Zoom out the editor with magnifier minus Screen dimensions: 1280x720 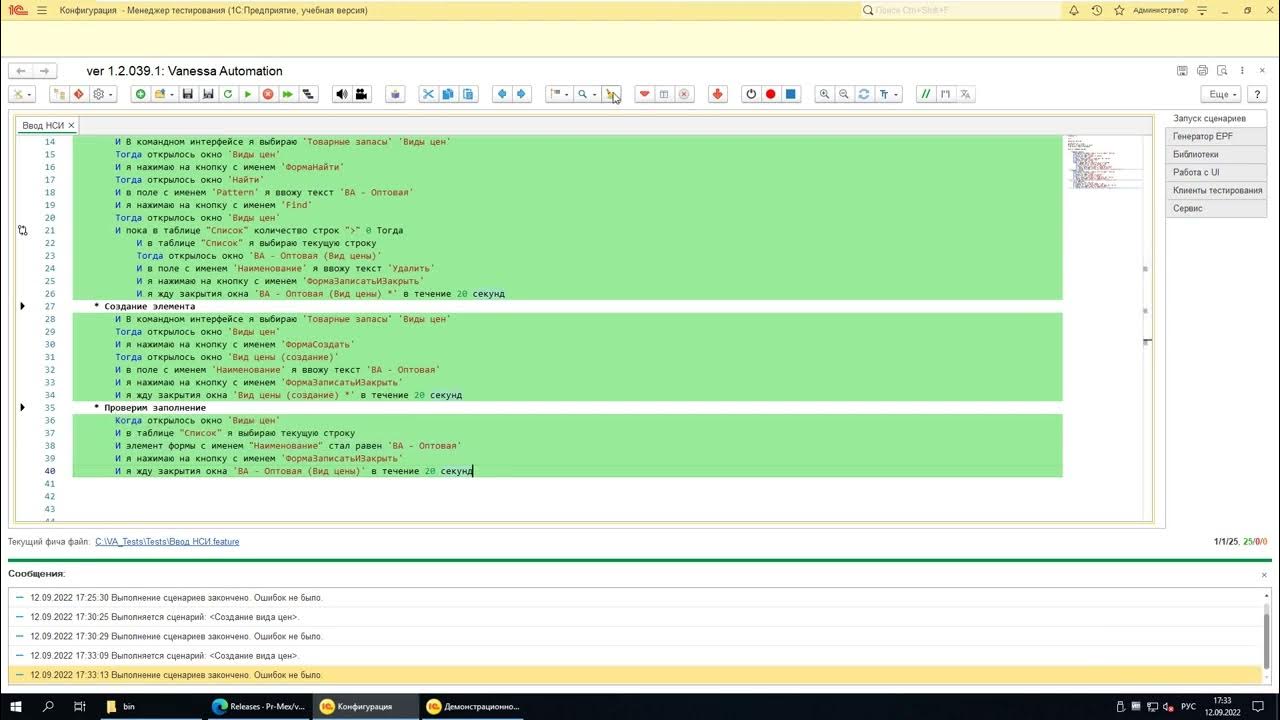(844, 94)
